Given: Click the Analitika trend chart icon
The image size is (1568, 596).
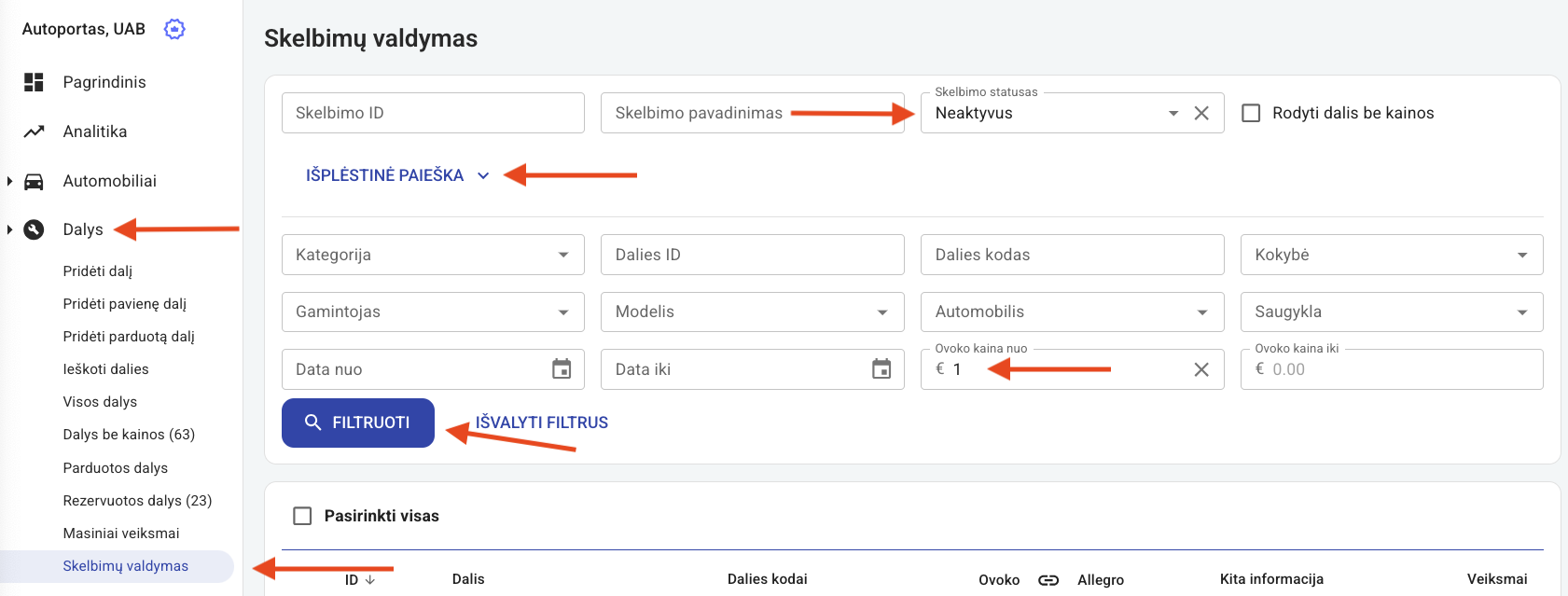Looking at the screenshot, I should 34,132.
